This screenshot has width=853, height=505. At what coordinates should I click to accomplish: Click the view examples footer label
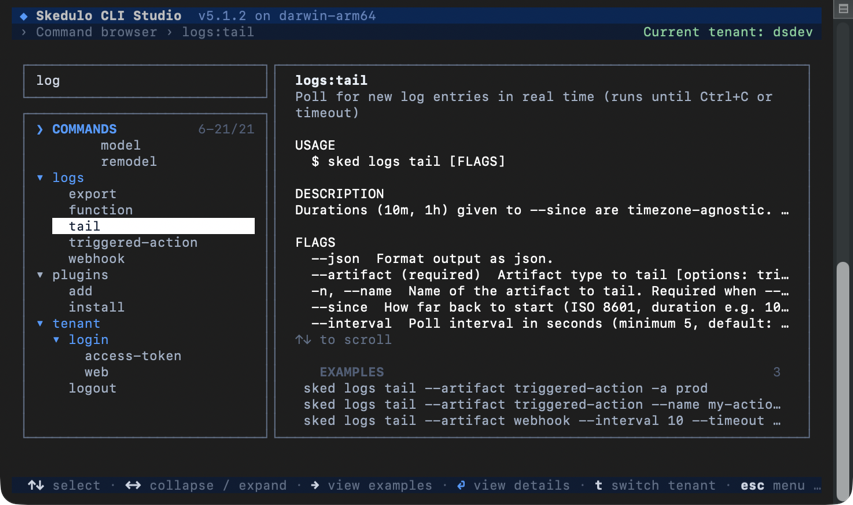point(380,485)
